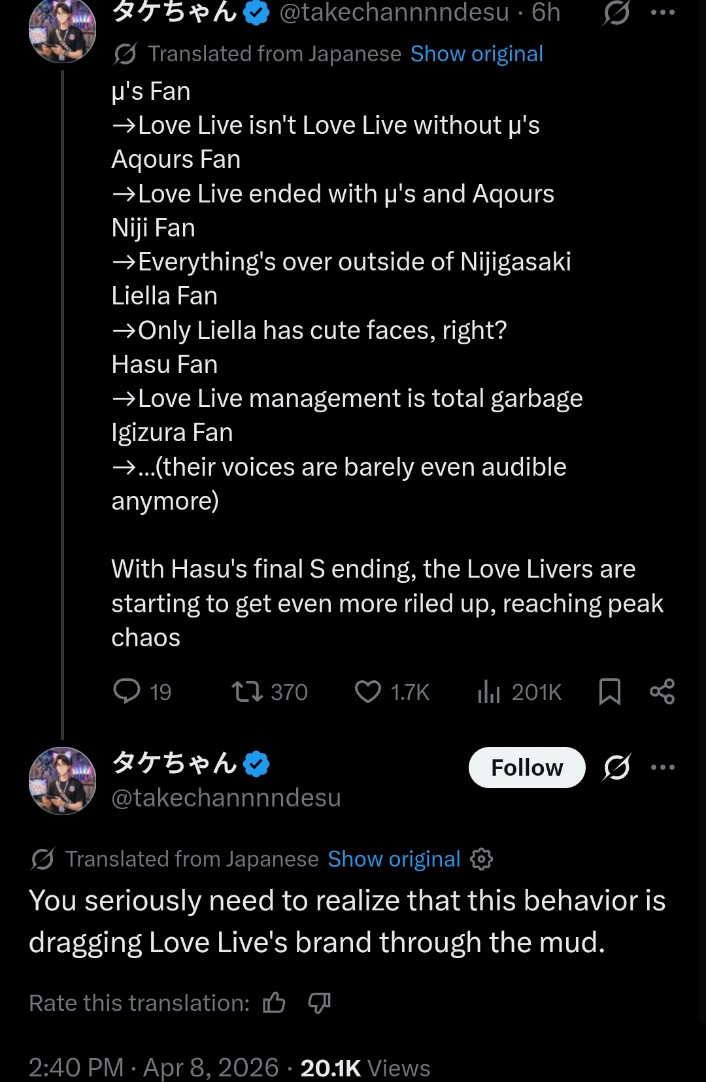
Task: Rate translation thumbs up
Action: tap(274, 1003)
